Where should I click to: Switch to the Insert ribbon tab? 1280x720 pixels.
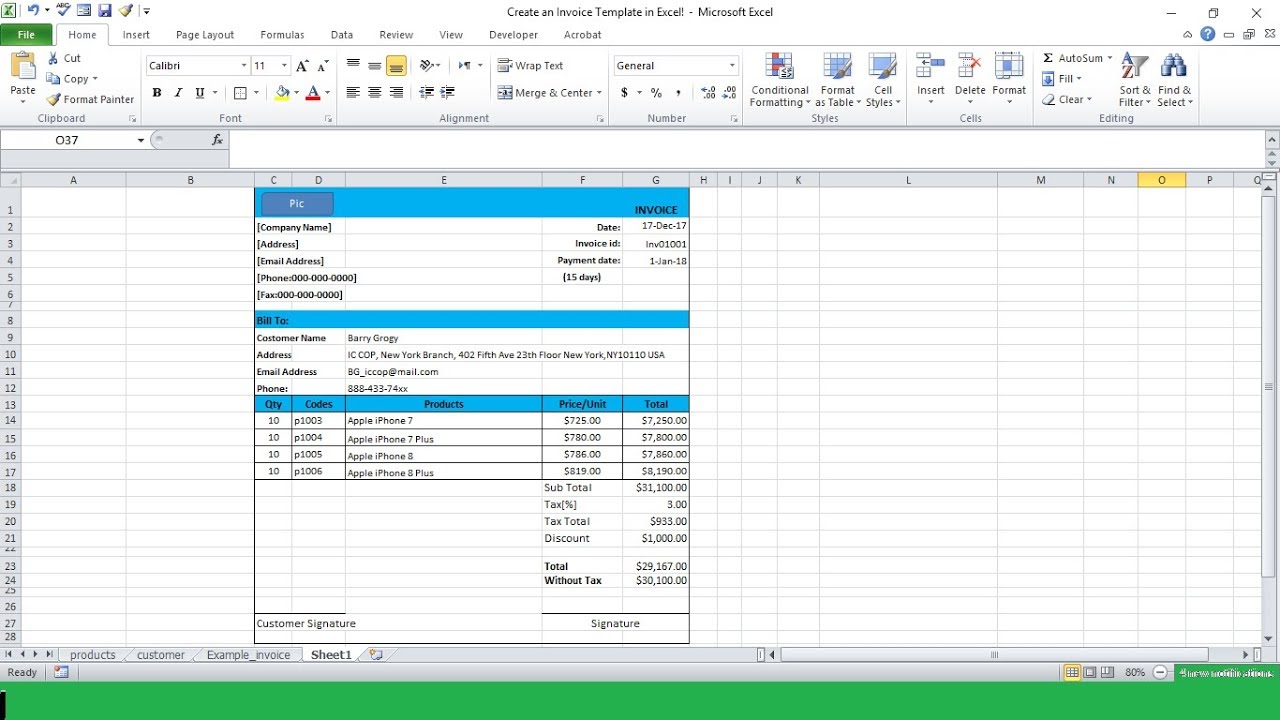tap(136, 34)
